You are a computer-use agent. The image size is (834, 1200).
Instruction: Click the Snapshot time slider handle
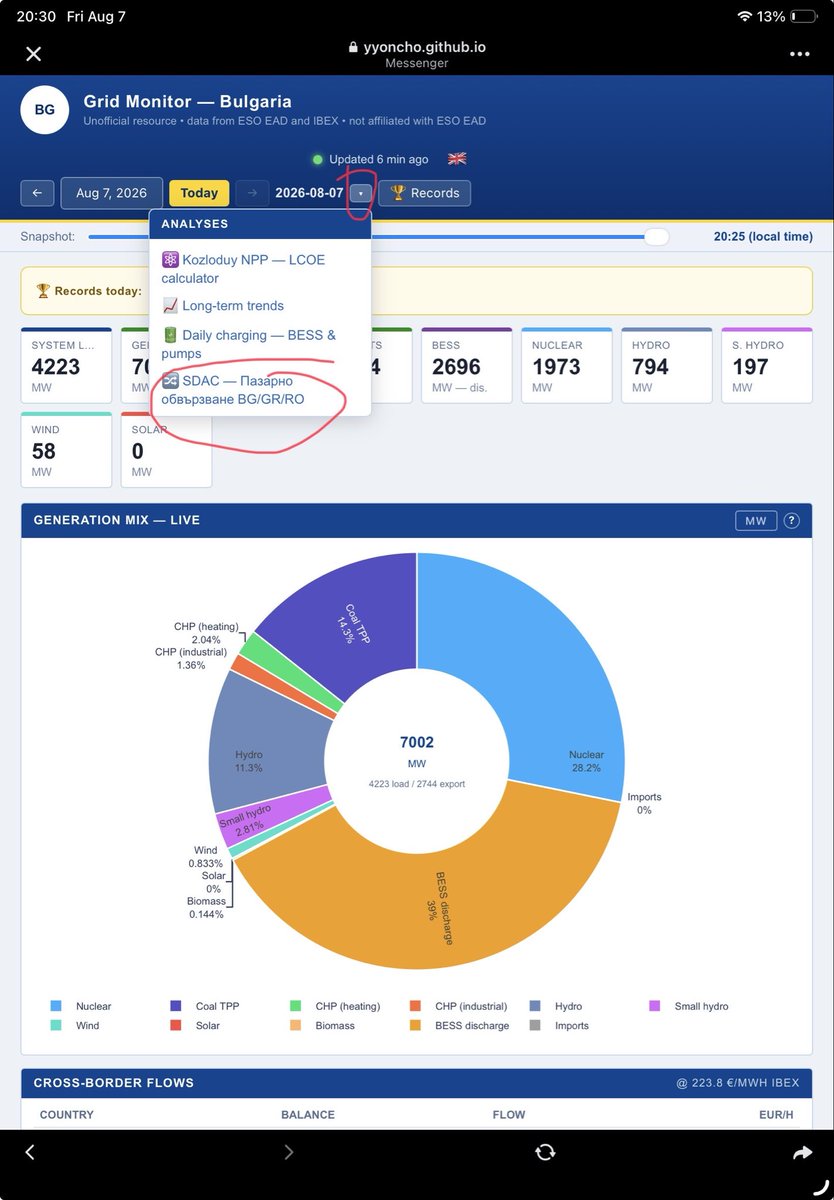click(x=657, y=237)
